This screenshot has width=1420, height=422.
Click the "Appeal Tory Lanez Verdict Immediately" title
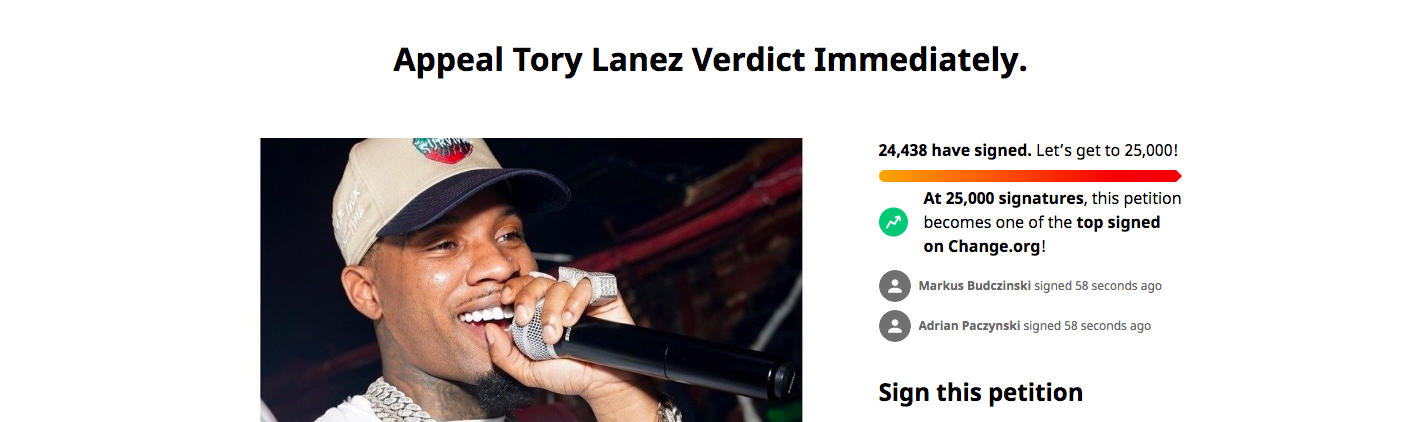(710, 60)
